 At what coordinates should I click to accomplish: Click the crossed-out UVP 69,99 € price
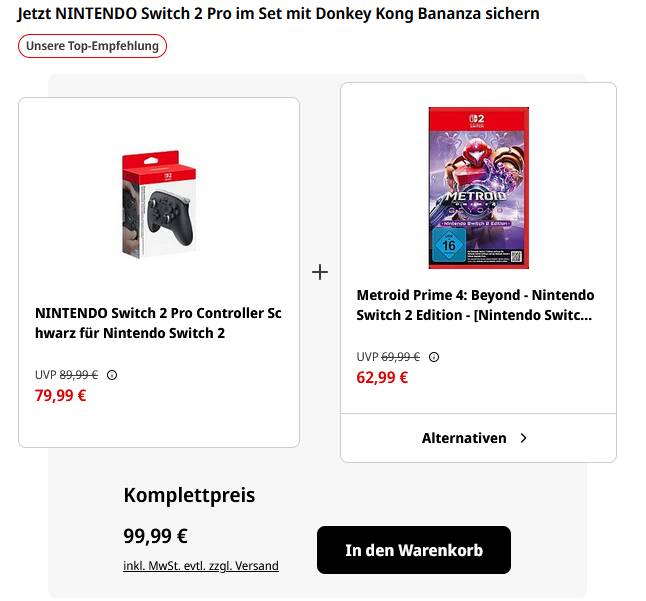[400, 357]
